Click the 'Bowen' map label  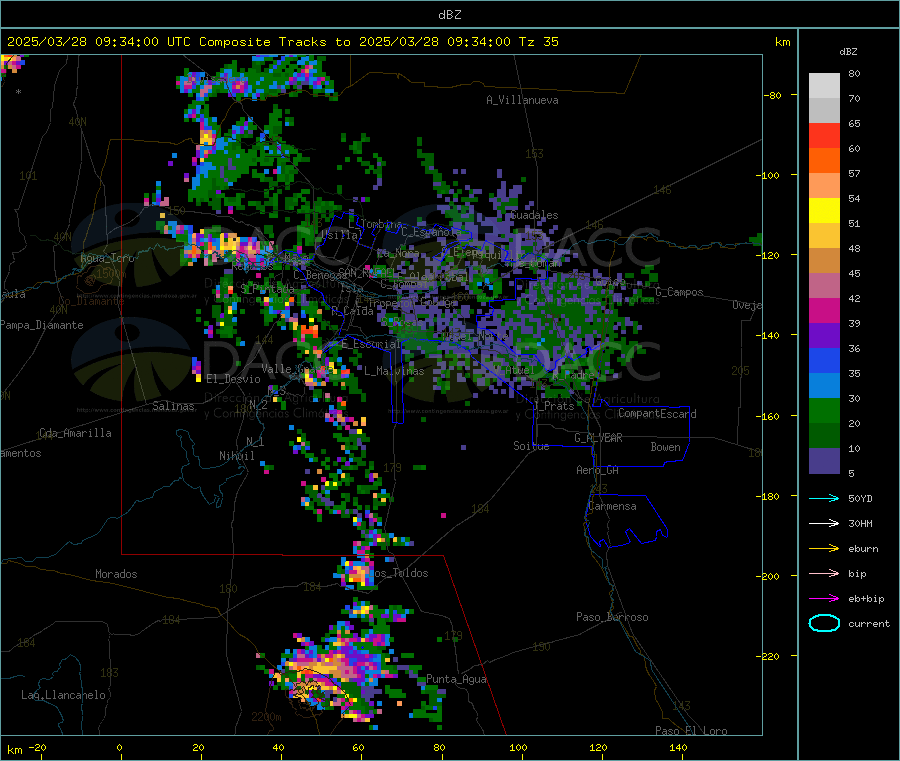point(665,447)
